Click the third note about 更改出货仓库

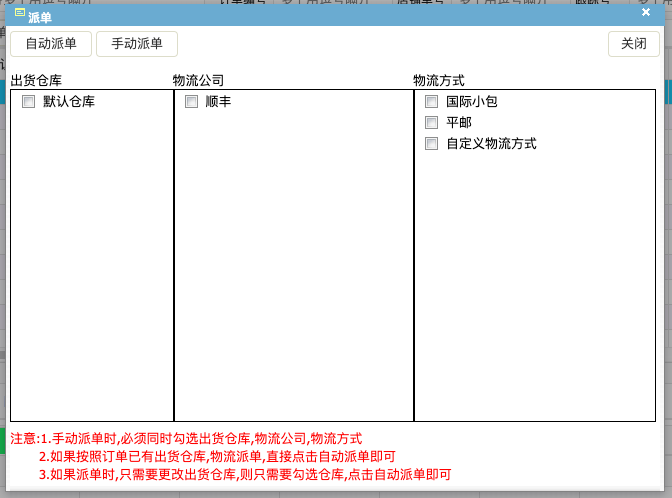(245, 474)
